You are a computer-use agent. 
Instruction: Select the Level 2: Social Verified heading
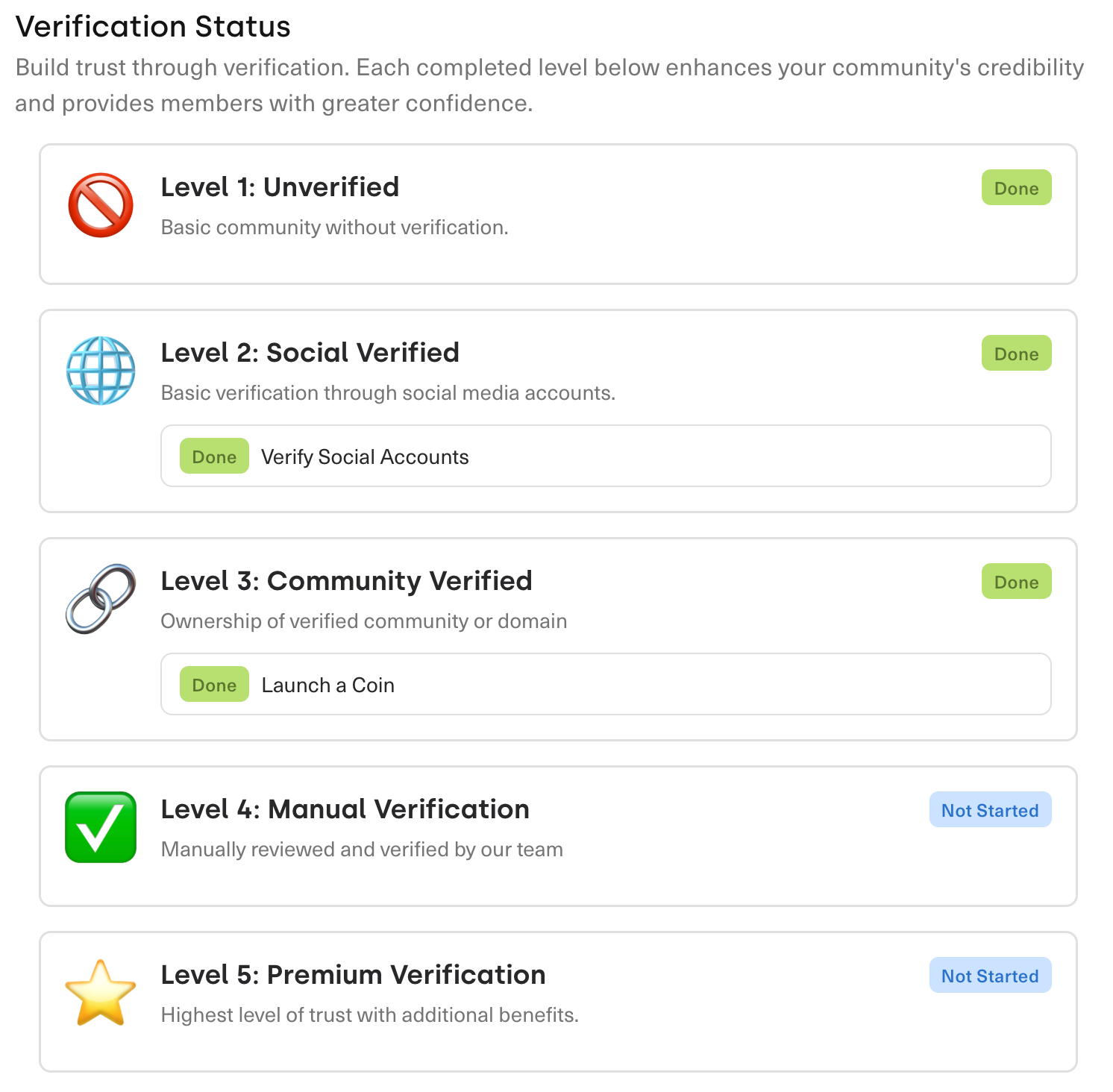[x=310, y=353]
